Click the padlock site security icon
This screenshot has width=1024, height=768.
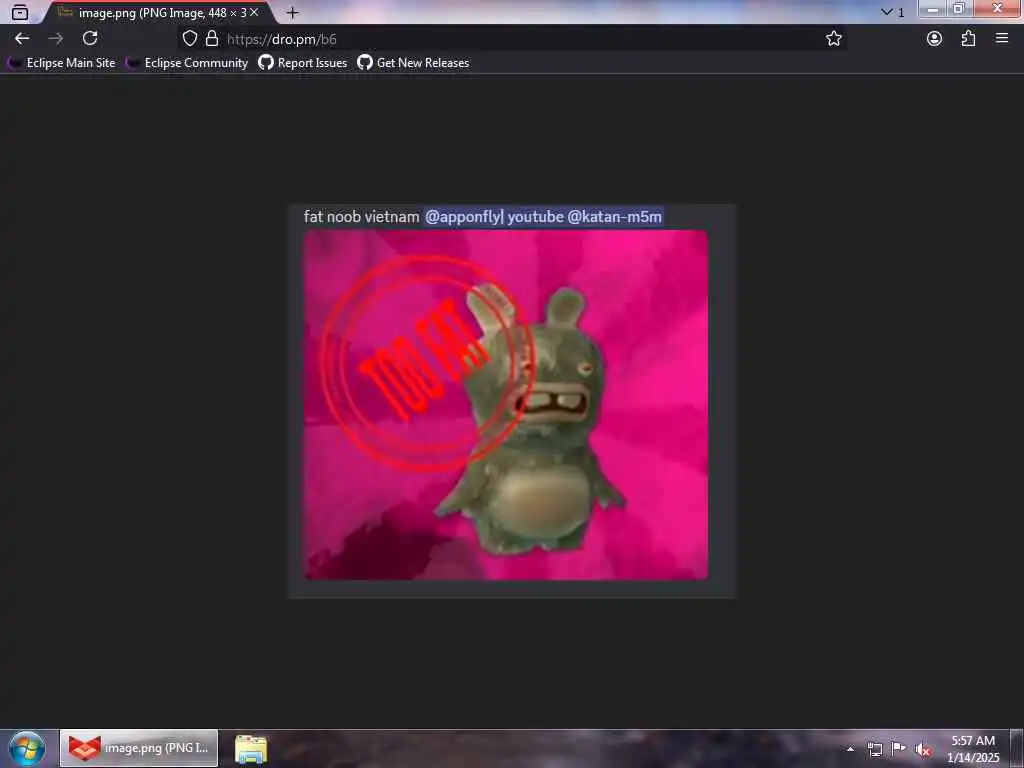(x=212, y=39)
